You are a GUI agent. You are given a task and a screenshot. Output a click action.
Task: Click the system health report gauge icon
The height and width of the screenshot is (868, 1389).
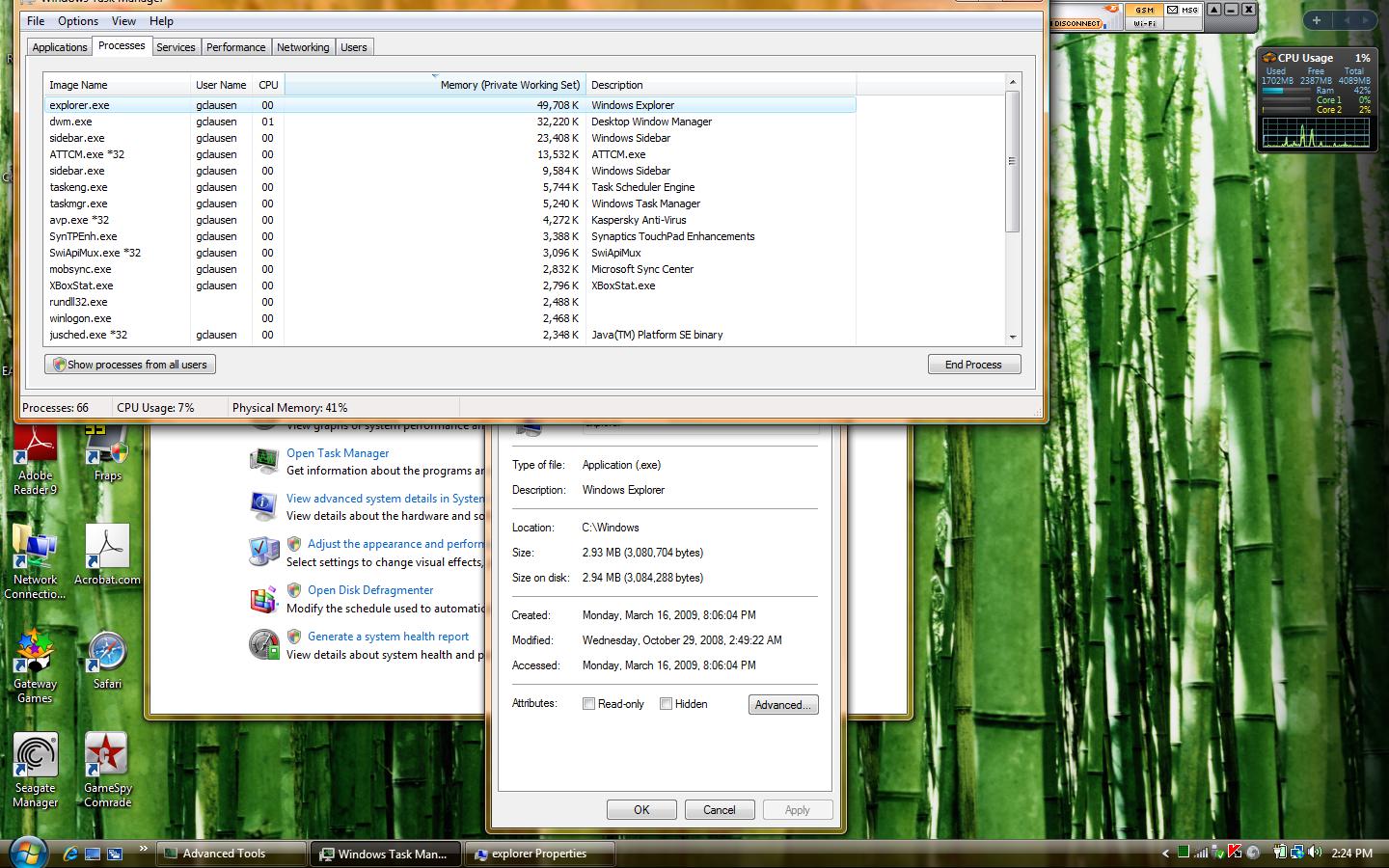[263, 644]
